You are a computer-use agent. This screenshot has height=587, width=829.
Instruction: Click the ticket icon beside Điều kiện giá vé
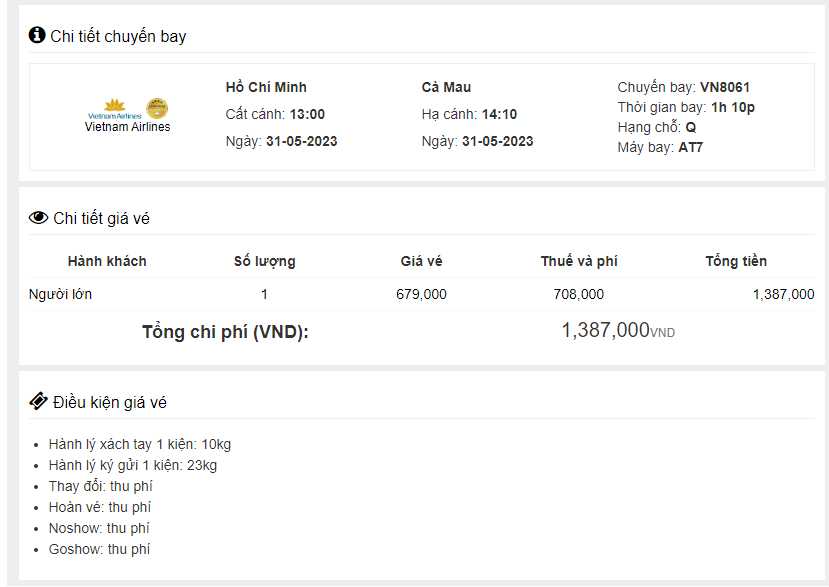click(38, 402)
